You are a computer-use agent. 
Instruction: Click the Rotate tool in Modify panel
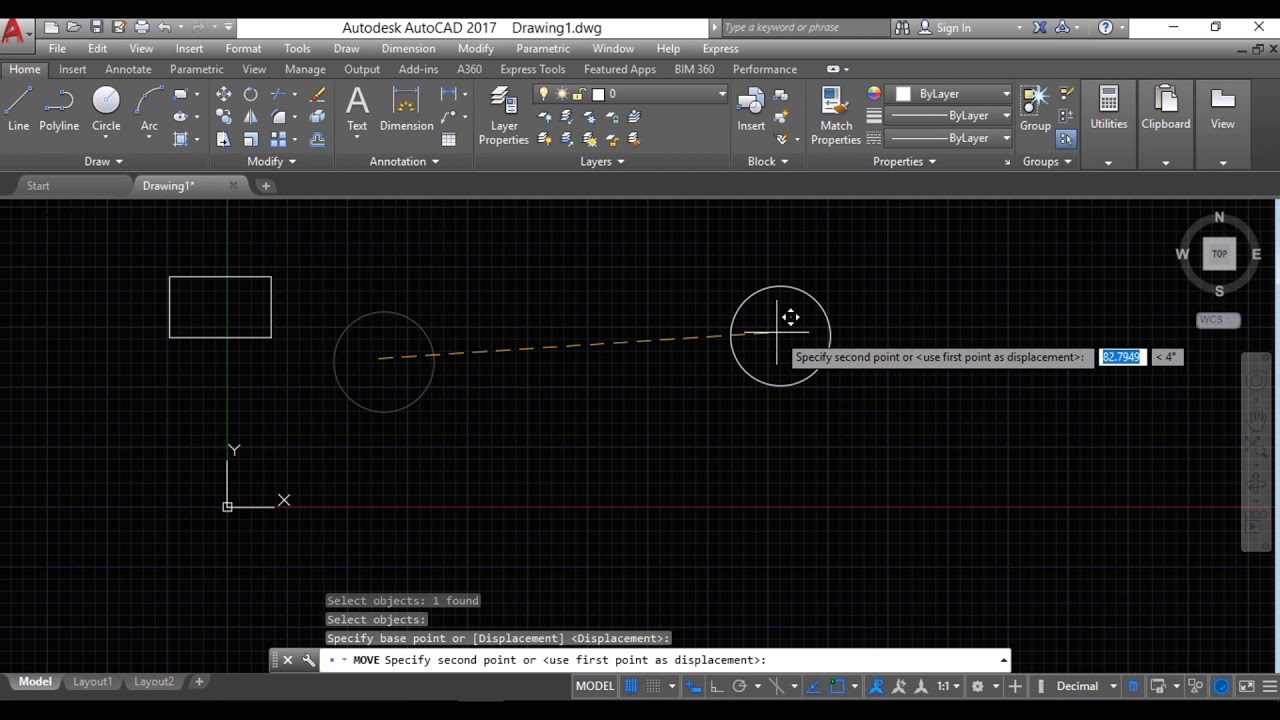[250, 94]
